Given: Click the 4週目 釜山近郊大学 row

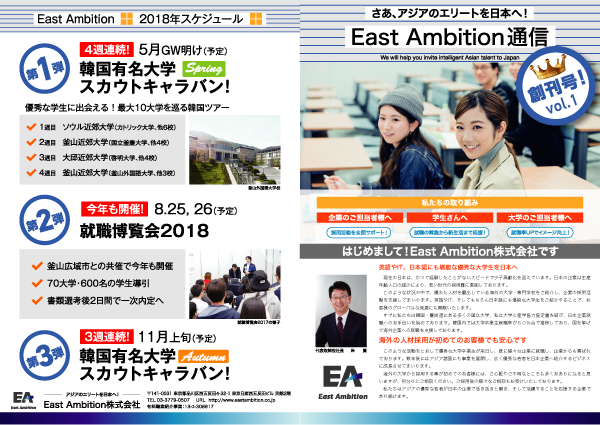Looking at the screenshot, I should point(101,173).
